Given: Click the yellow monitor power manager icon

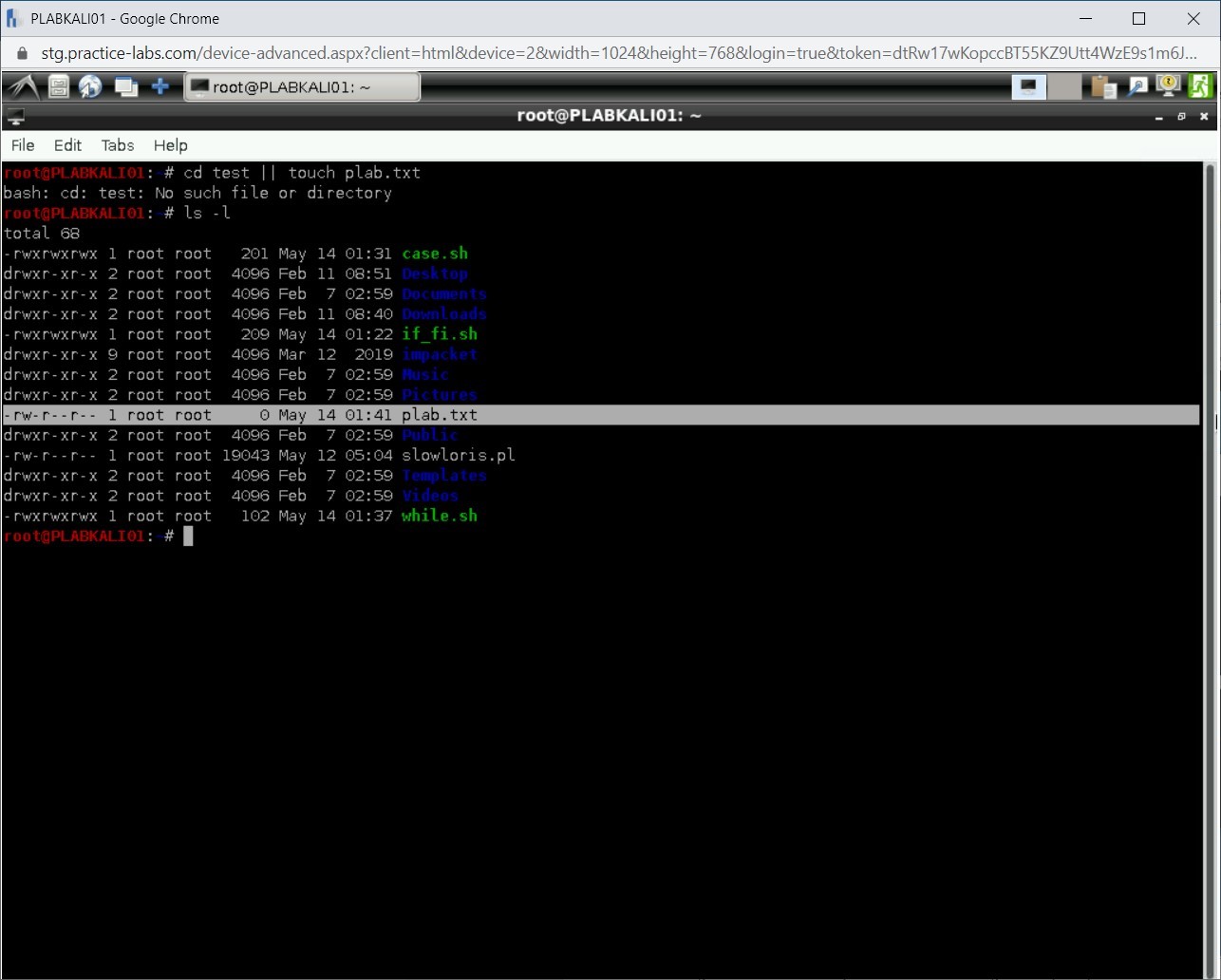Looking at the screenshot, I should 1168,87.
